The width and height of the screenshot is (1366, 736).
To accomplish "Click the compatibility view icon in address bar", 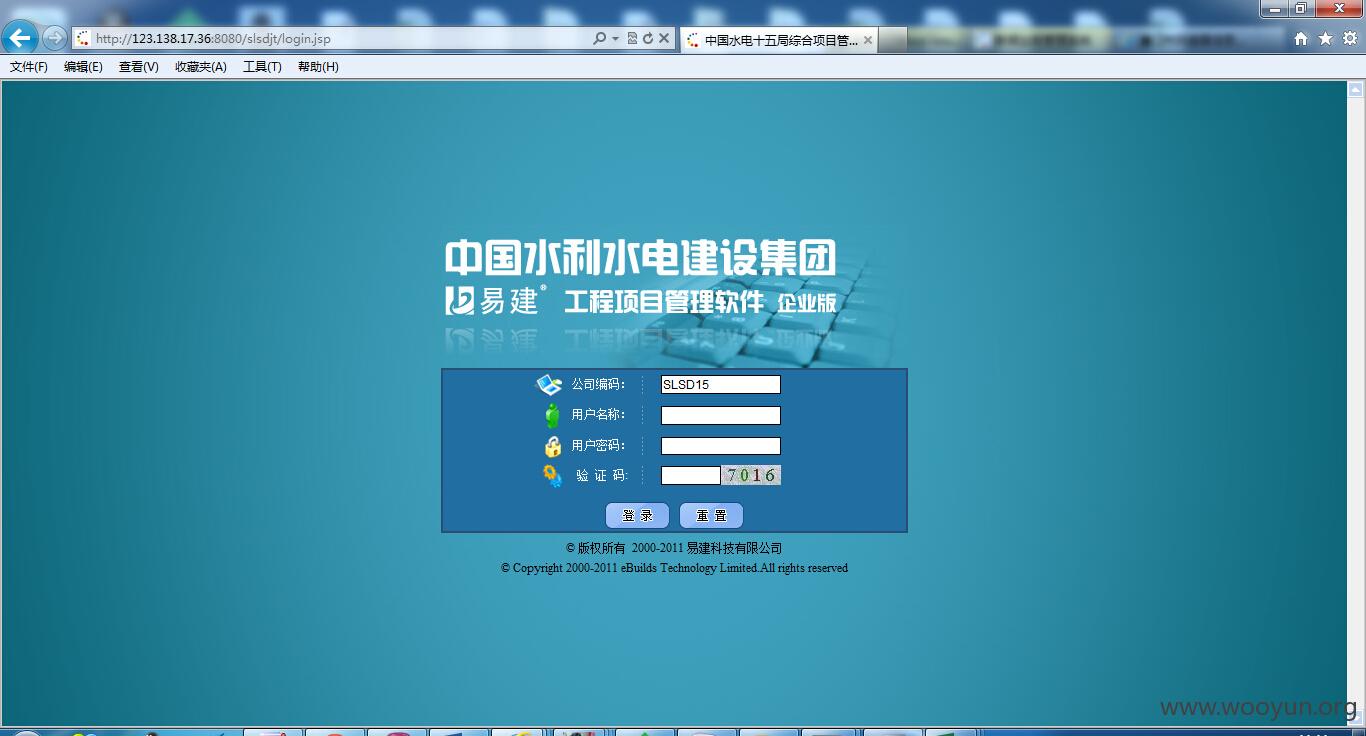I will [632, 39].
